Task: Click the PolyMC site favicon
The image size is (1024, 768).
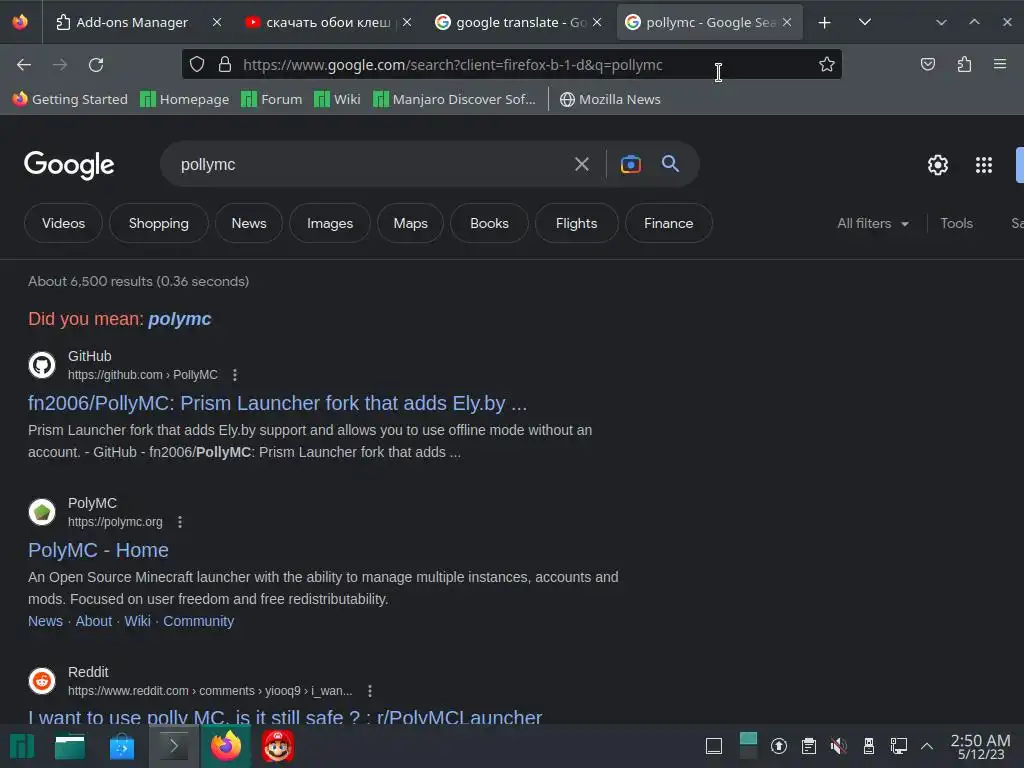Action: (42, 512)
